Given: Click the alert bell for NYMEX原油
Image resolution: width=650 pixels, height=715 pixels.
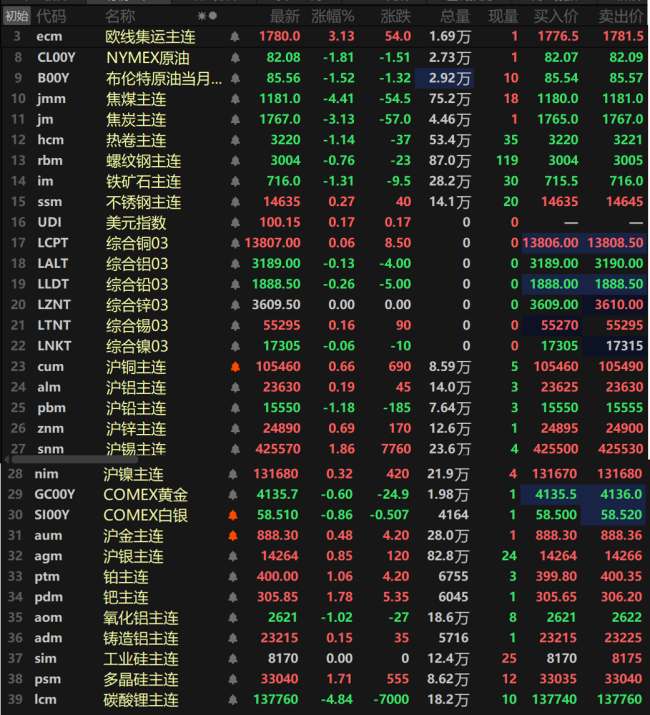Looking at the screenshot, I should (x=235, y=57).
